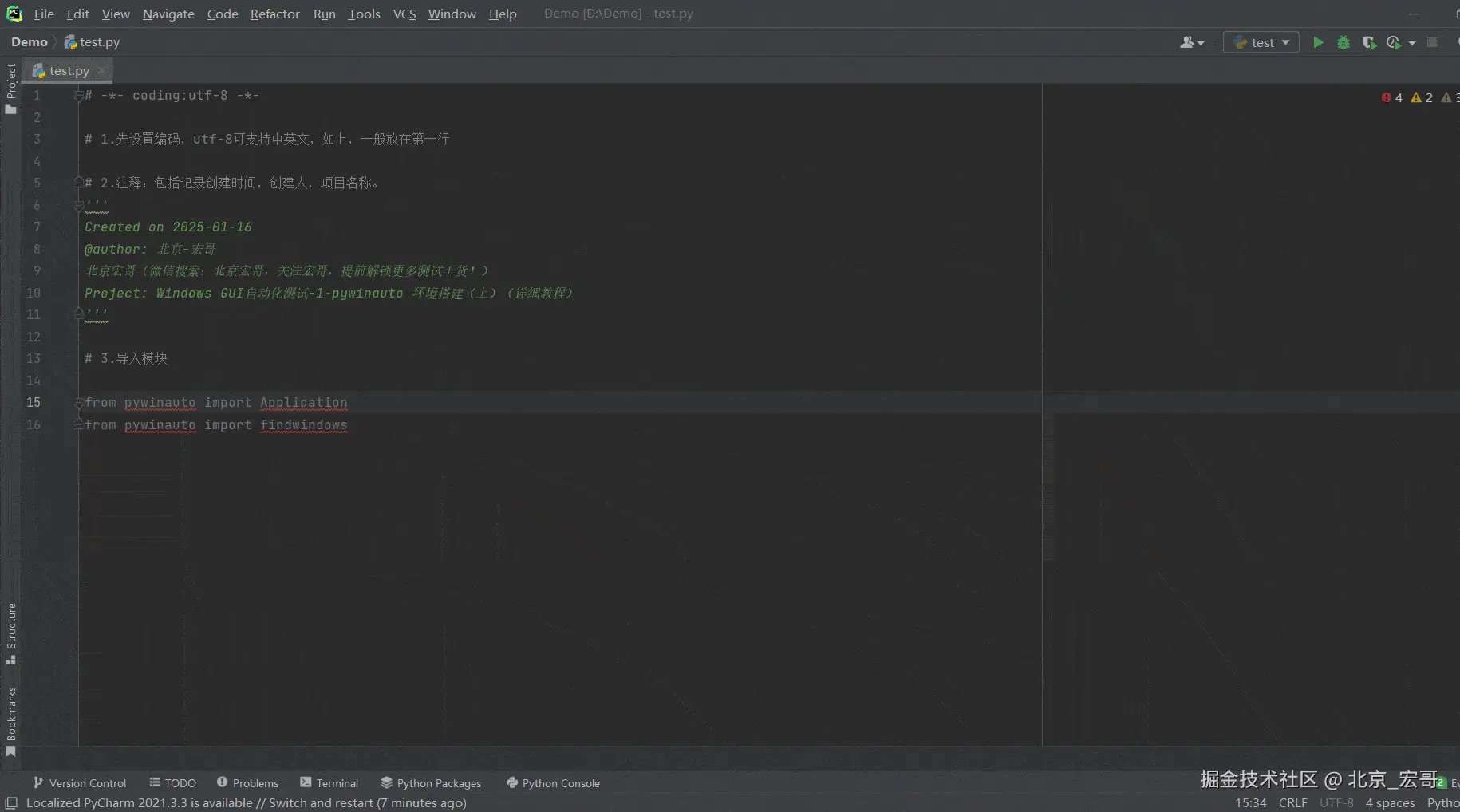The image size is (1460, 812).
Task: Open the File menu
Action: [44, 14]
